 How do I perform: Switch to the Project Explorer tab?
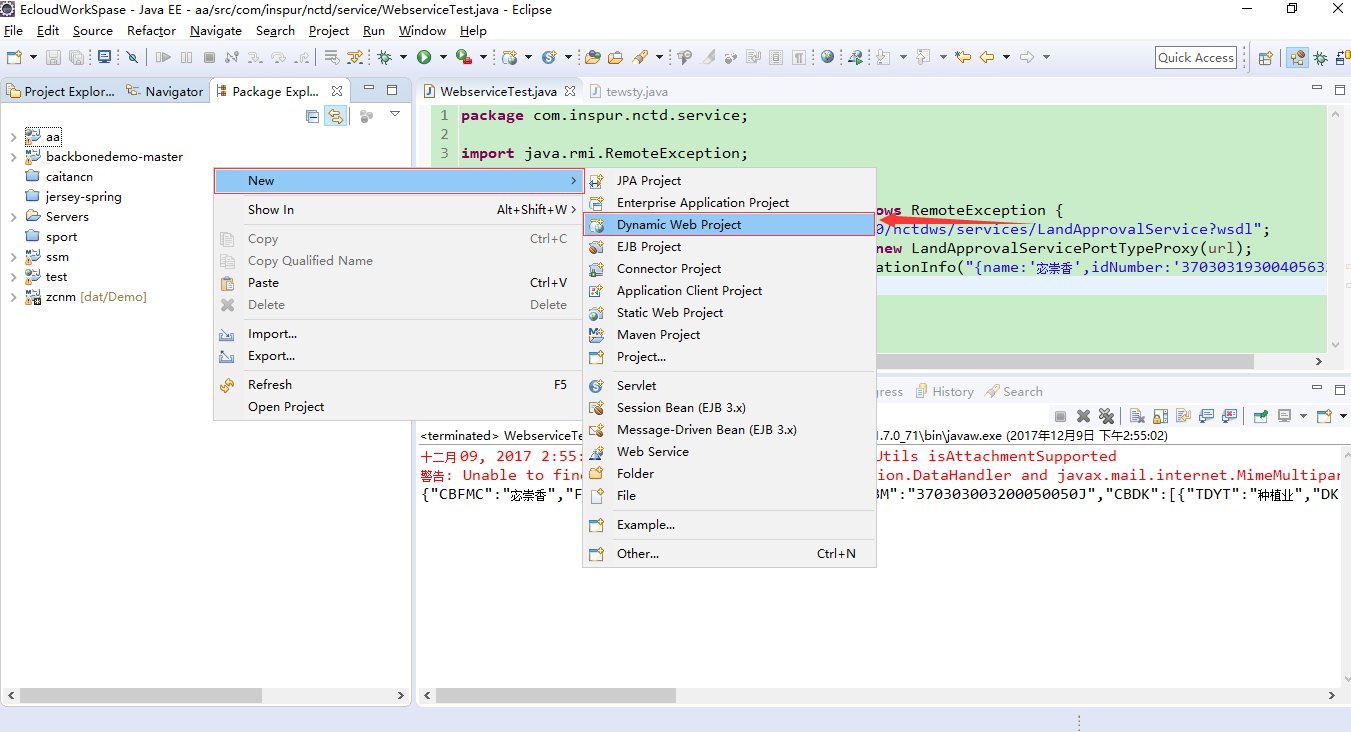[x=61, y=91]
